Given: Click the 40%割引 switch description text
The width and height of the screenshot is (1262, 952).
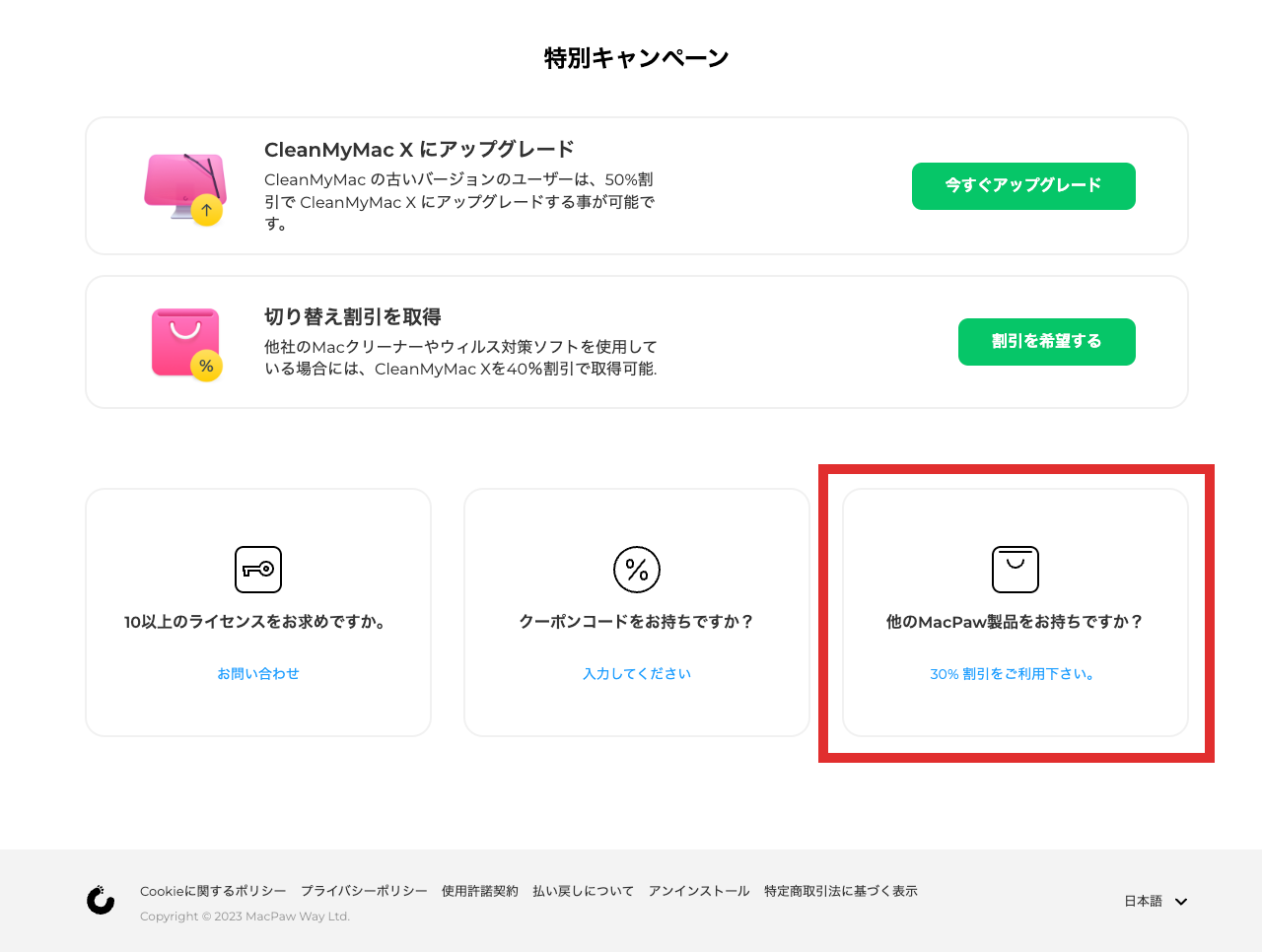Looking at the screenshot, I should coord(460,358).
